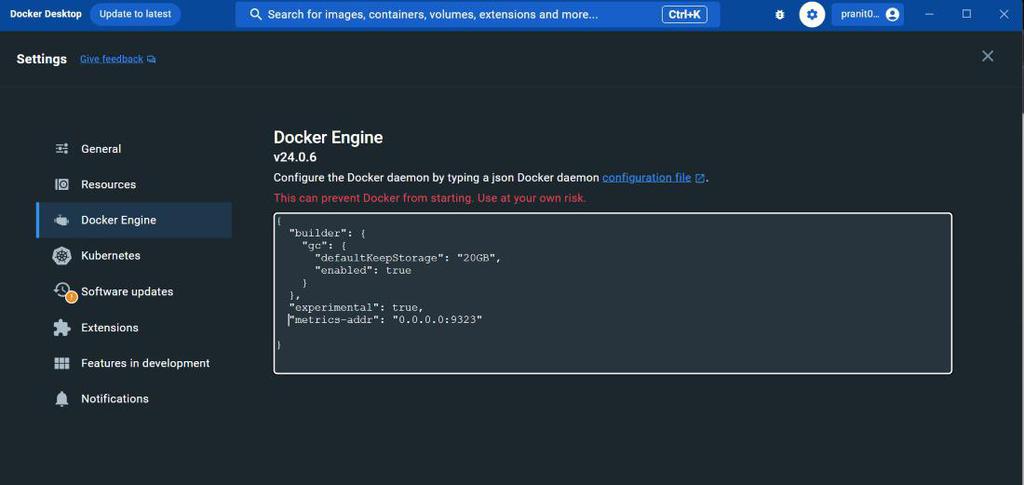Screen dimensions: 1024x485
Task: Click the Features in development grid icon
Action: click(62, 364)
